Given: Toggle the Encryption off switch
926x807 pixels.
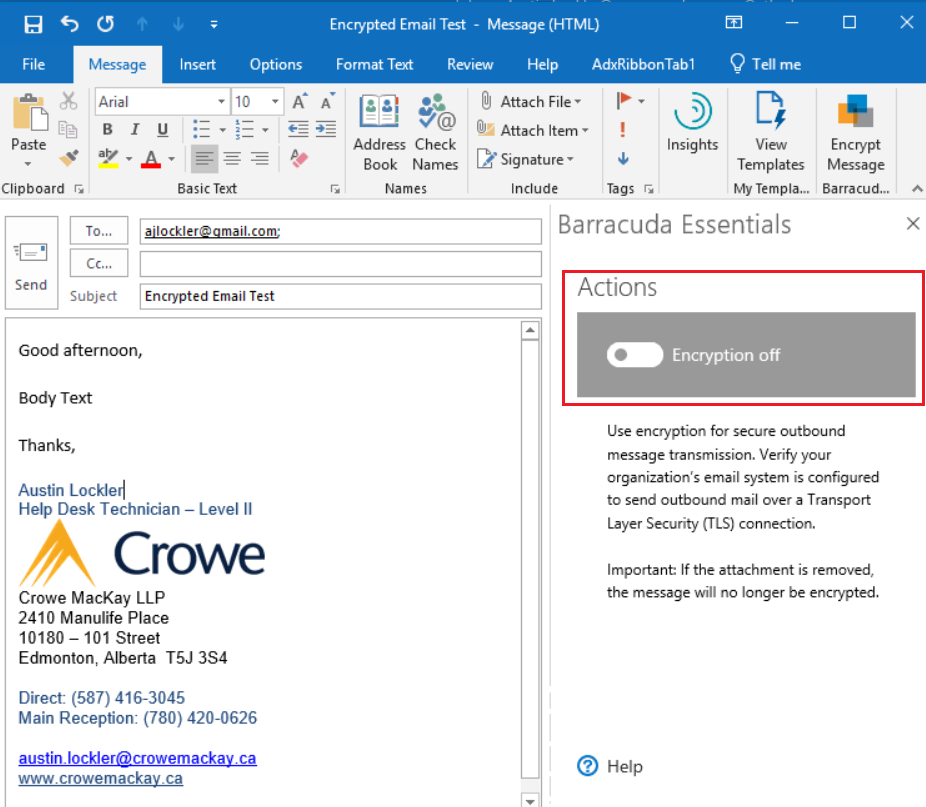Looking at the screenshot, I should click(x=635, y=355).
